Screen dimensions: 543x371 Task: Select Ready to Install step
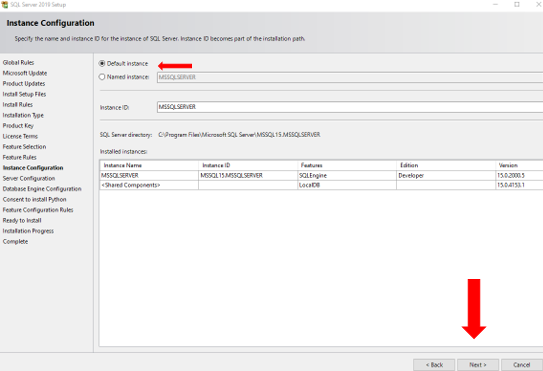(22, 221)
